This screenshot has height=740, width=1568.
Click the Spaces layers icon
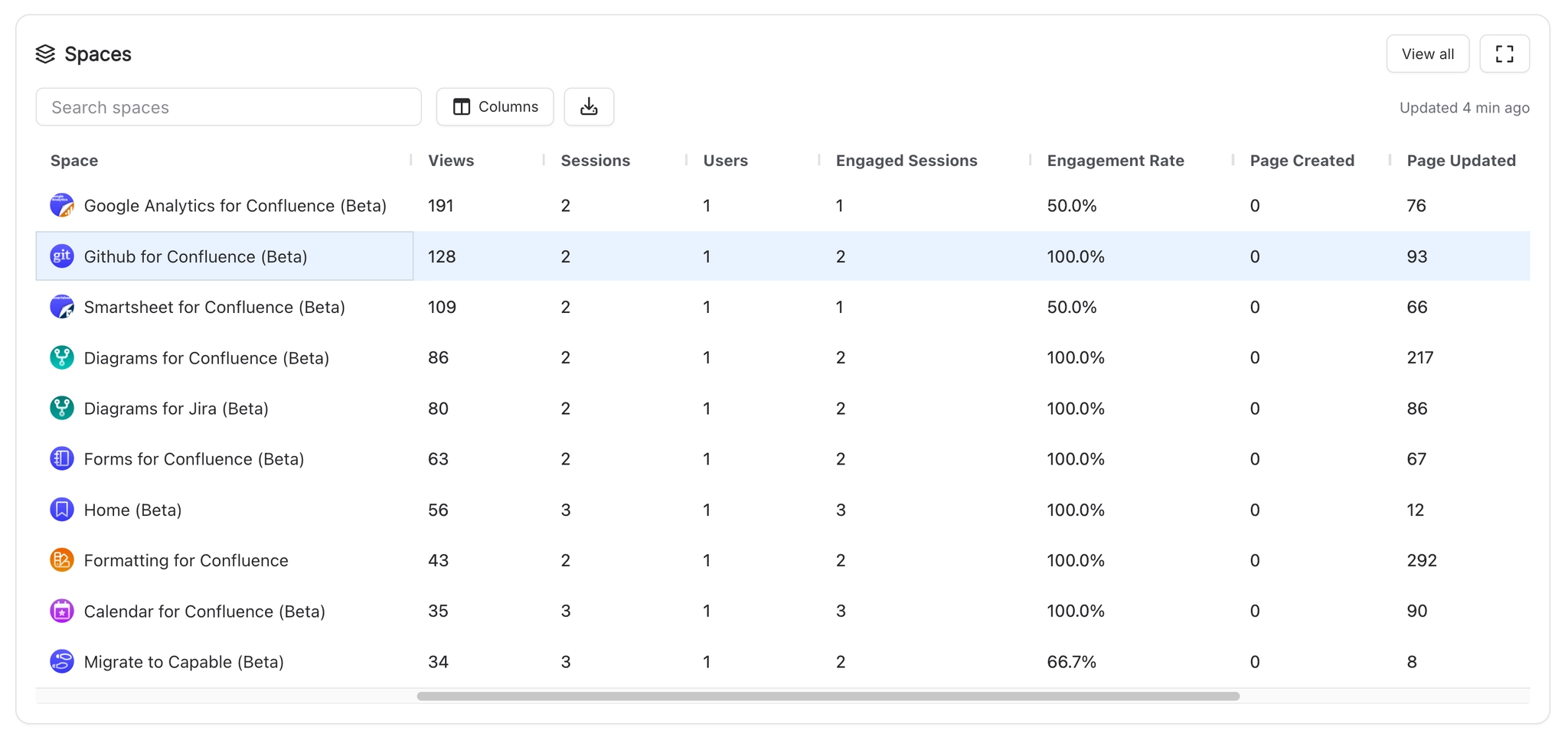(x=45, y=54)
